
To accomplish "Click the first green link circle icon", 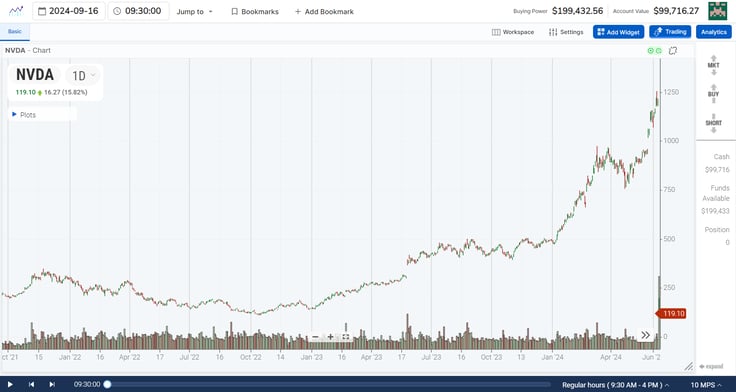I will (x=651, y=51).
